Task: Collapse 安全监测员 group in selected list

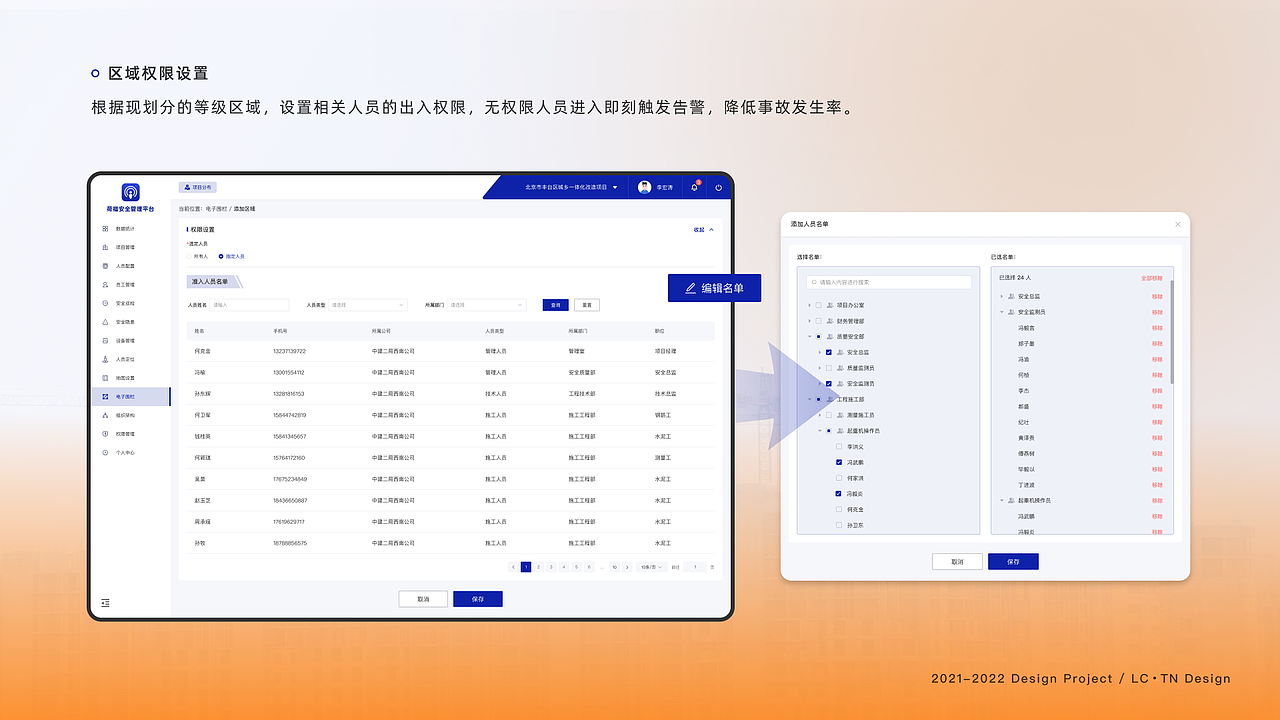Action: pos(1001,312)
